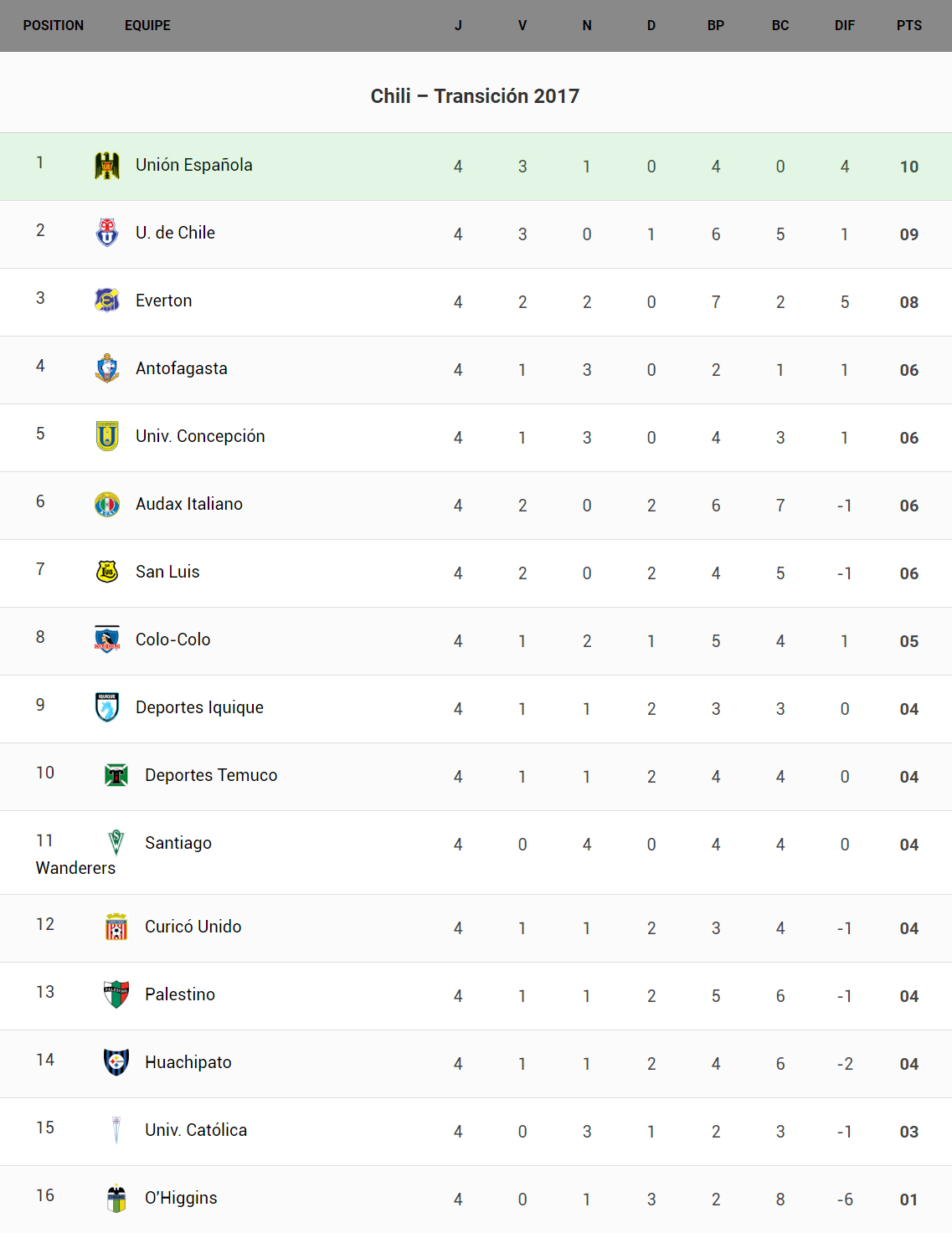The height and width of the screenshot is (1233, 952).
Task: Open the Deportes Temuco team name
Action: point(211,775)
